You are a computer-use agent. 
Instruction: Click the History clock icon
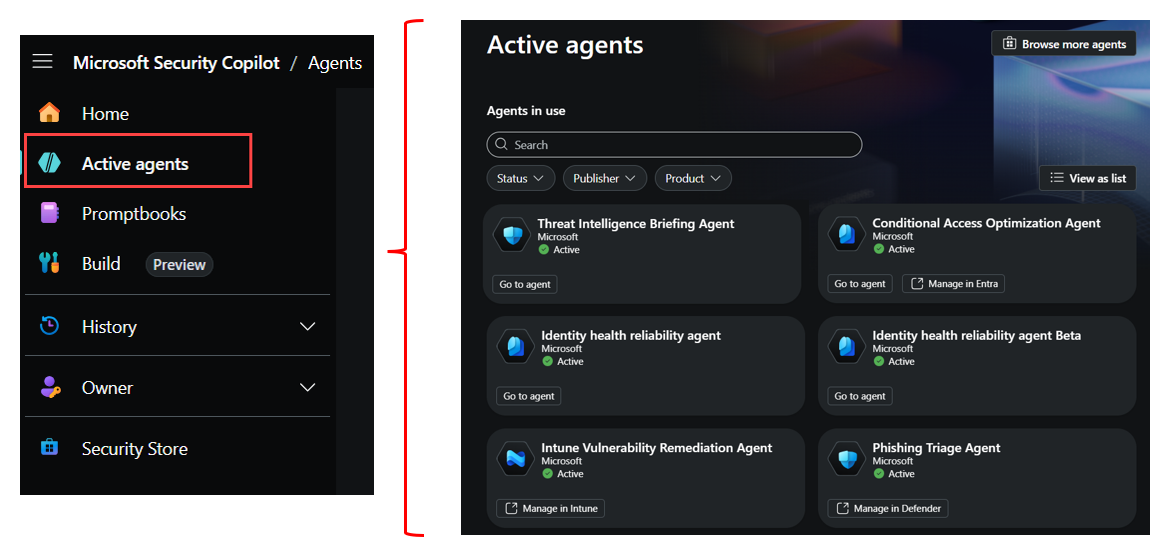[x=49, y=326]
